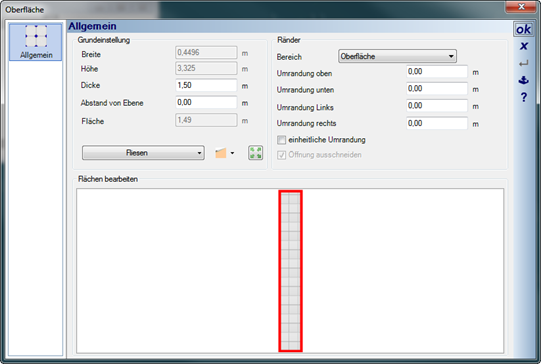The height and width of the screenshot is (364, 541).
Task: Click the Umrandung rechts input field
Action: click(x=437, y=124)
